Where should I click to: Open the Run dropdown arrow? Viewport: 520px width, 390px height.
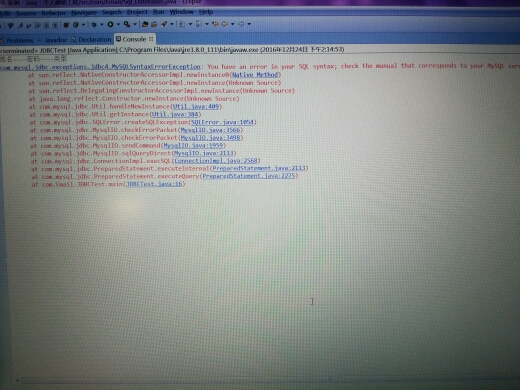[x=118, y=24]
